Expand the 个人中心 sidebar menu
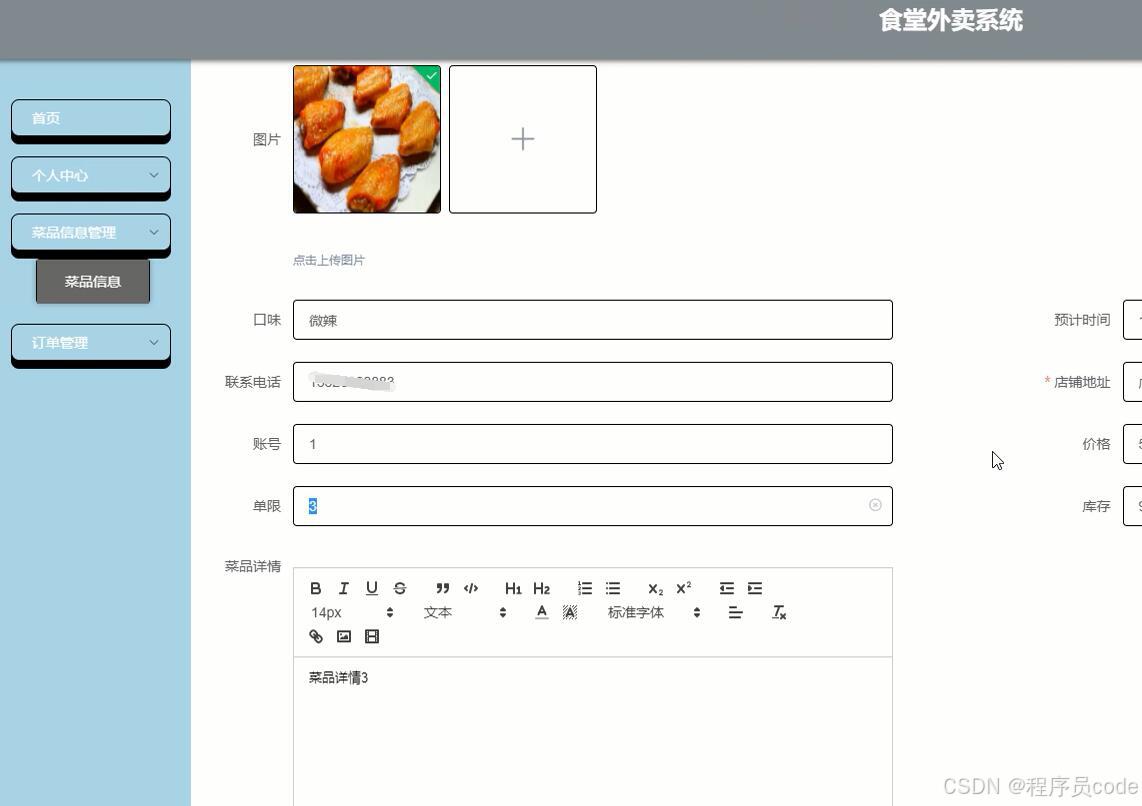 pos(91,175)
